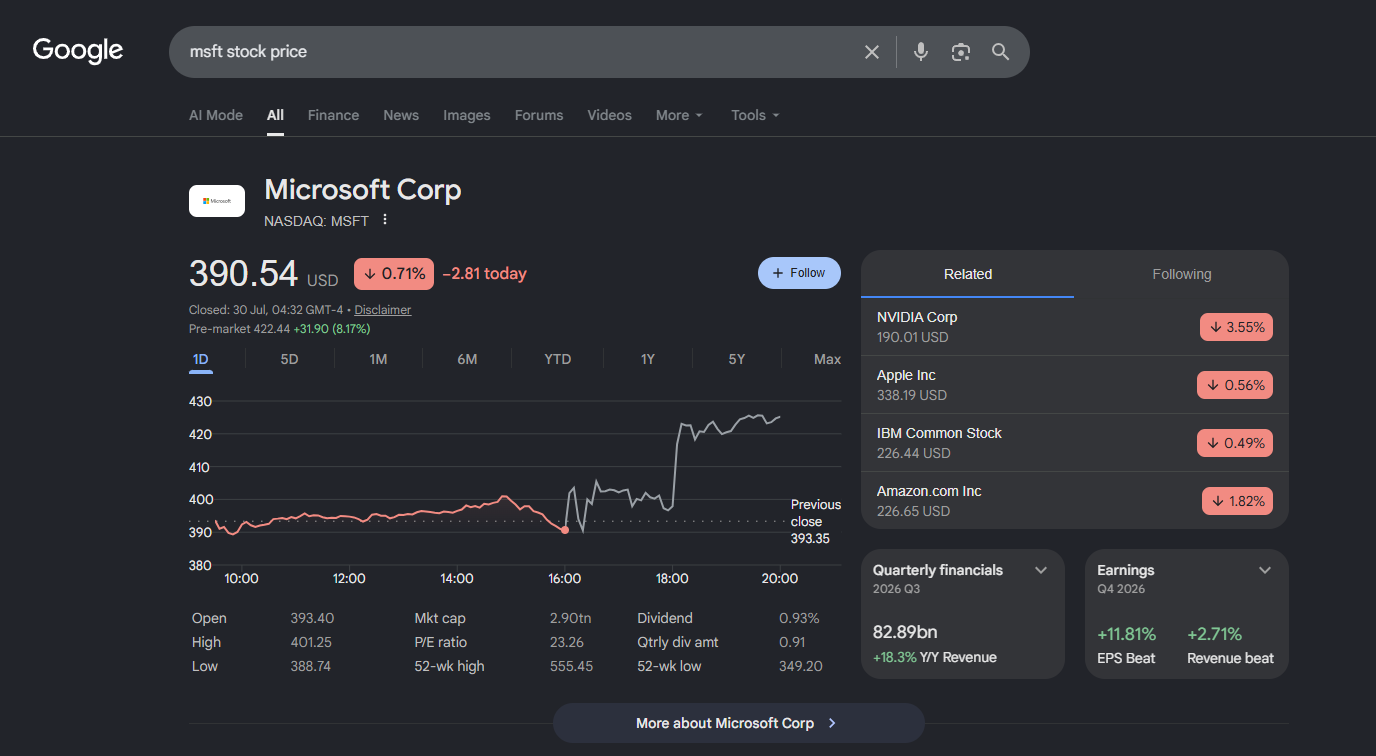The image size is (1376, 756).
Task: Select the All results tab
Action: (x=275, y=115)
